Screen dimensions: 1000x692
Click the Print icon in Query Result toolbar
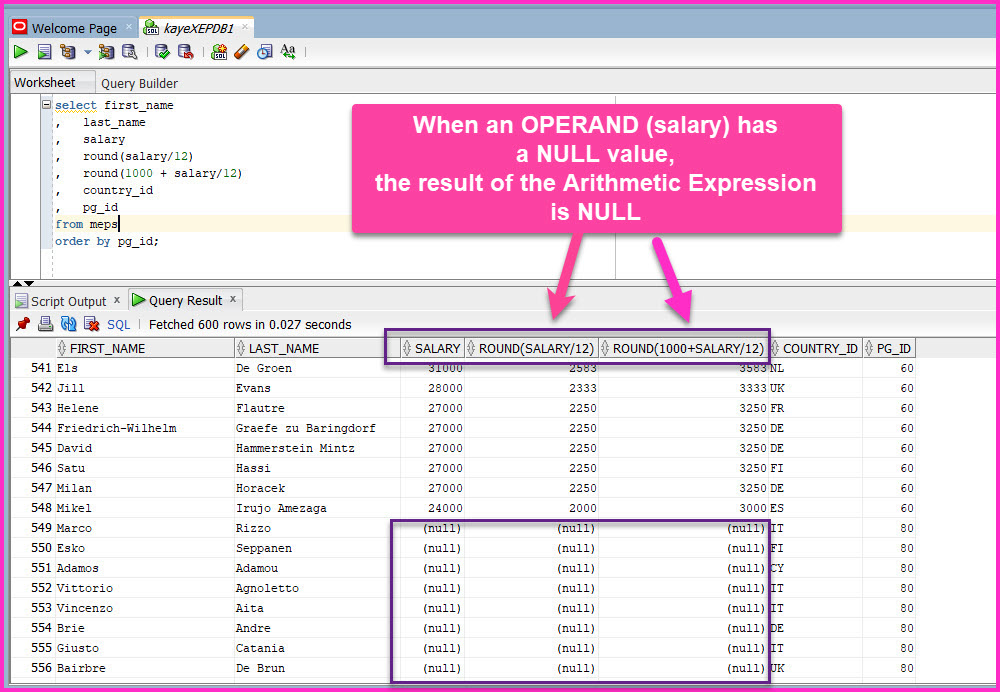click(45, 324)
